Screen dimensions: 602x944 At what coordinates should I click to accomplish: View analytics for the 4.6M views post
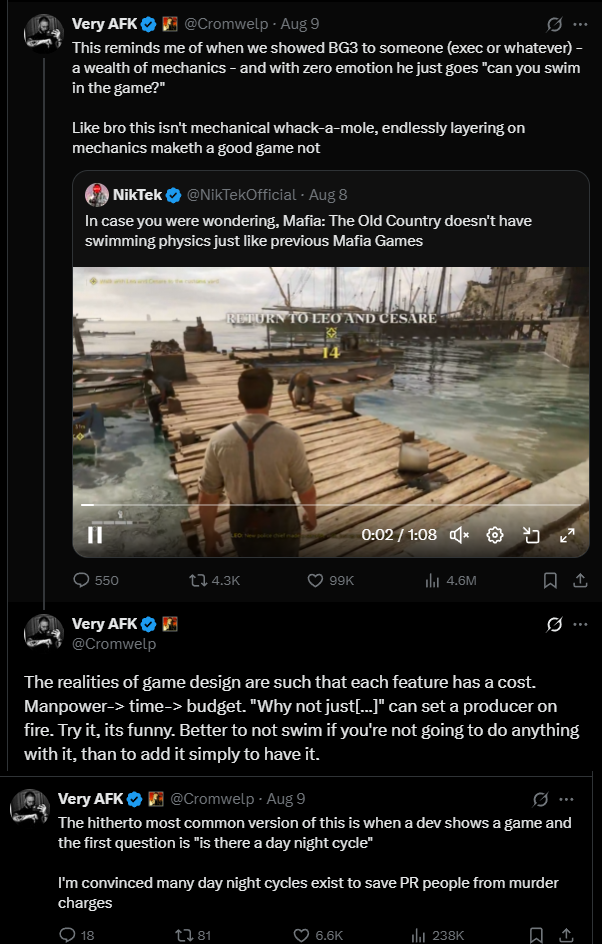[434, 580]
